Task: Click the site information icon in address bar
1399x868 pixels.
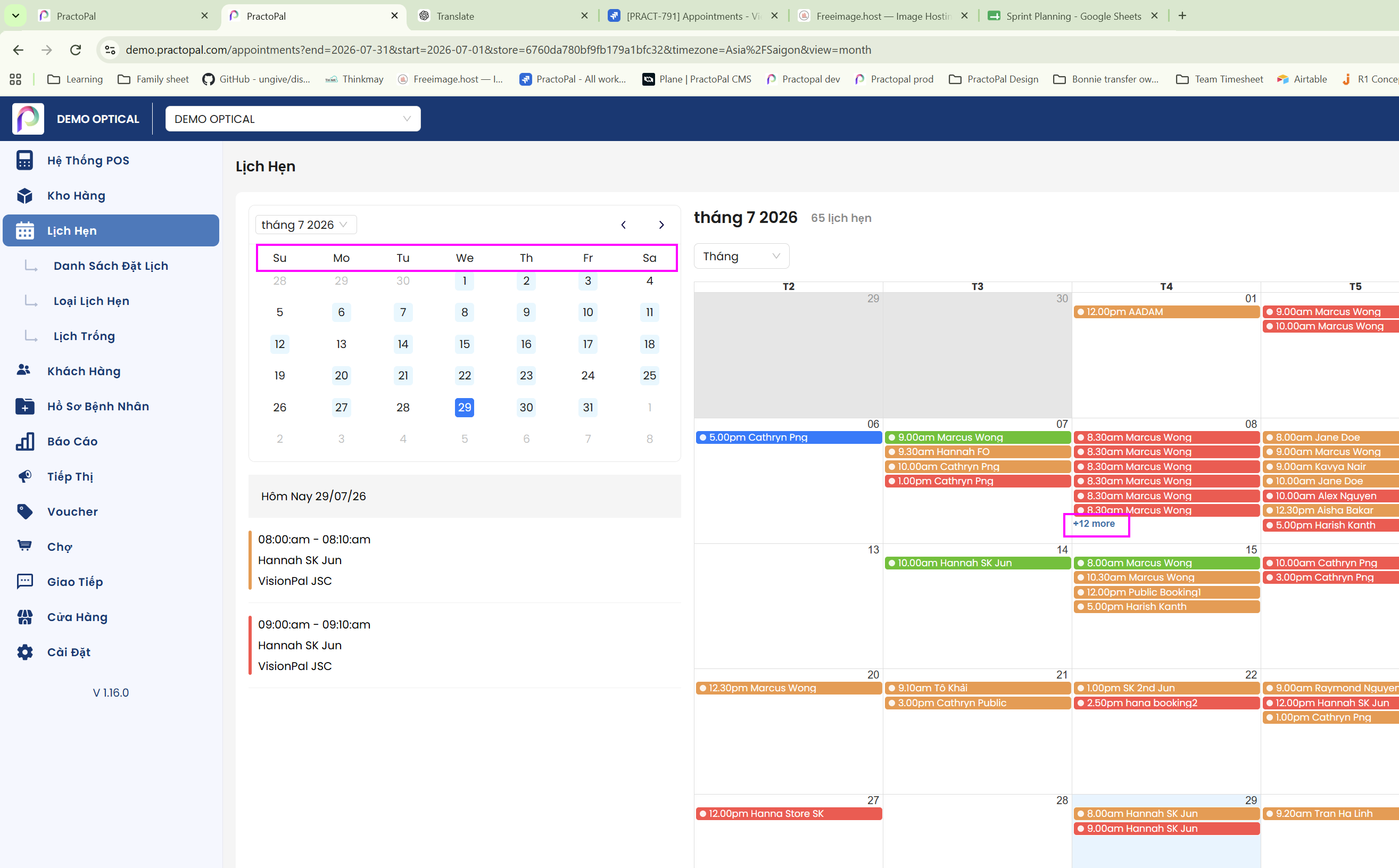Action: pos(110,50)
